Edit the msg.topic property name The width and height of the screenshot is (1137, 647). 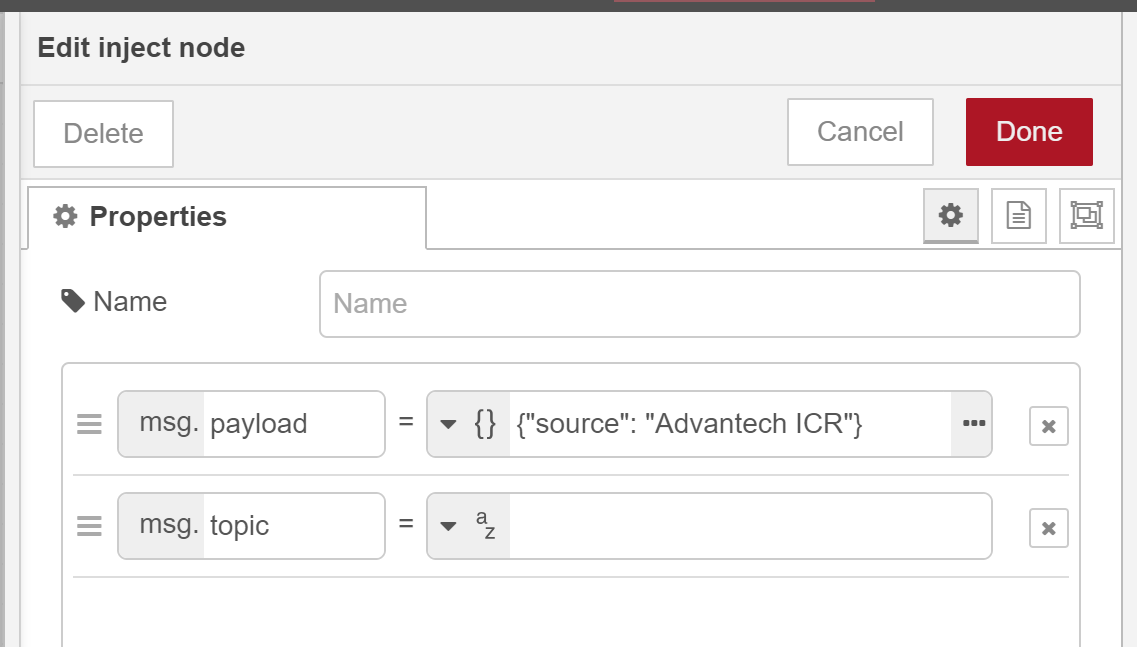(x=292, y=526)
